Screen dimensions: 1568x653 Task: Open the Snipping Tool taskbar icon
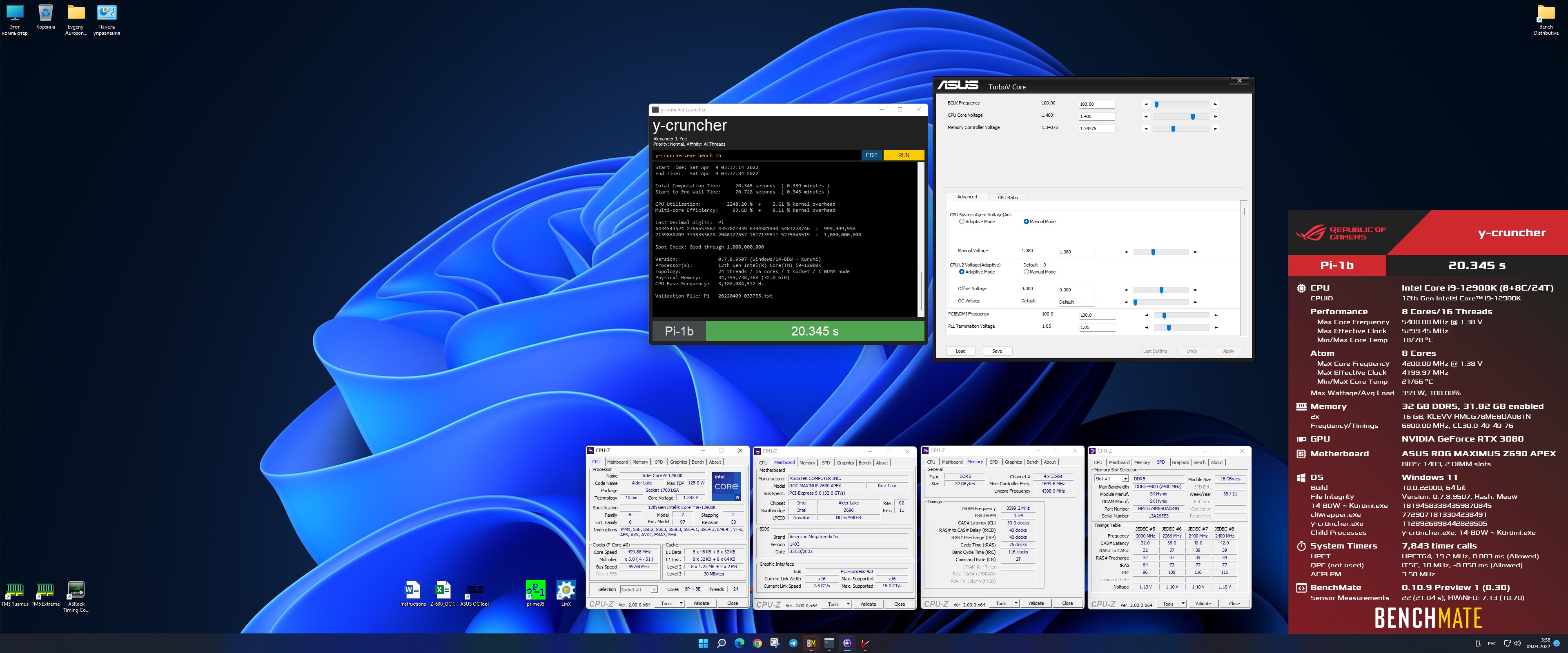[x=775, y=643]
